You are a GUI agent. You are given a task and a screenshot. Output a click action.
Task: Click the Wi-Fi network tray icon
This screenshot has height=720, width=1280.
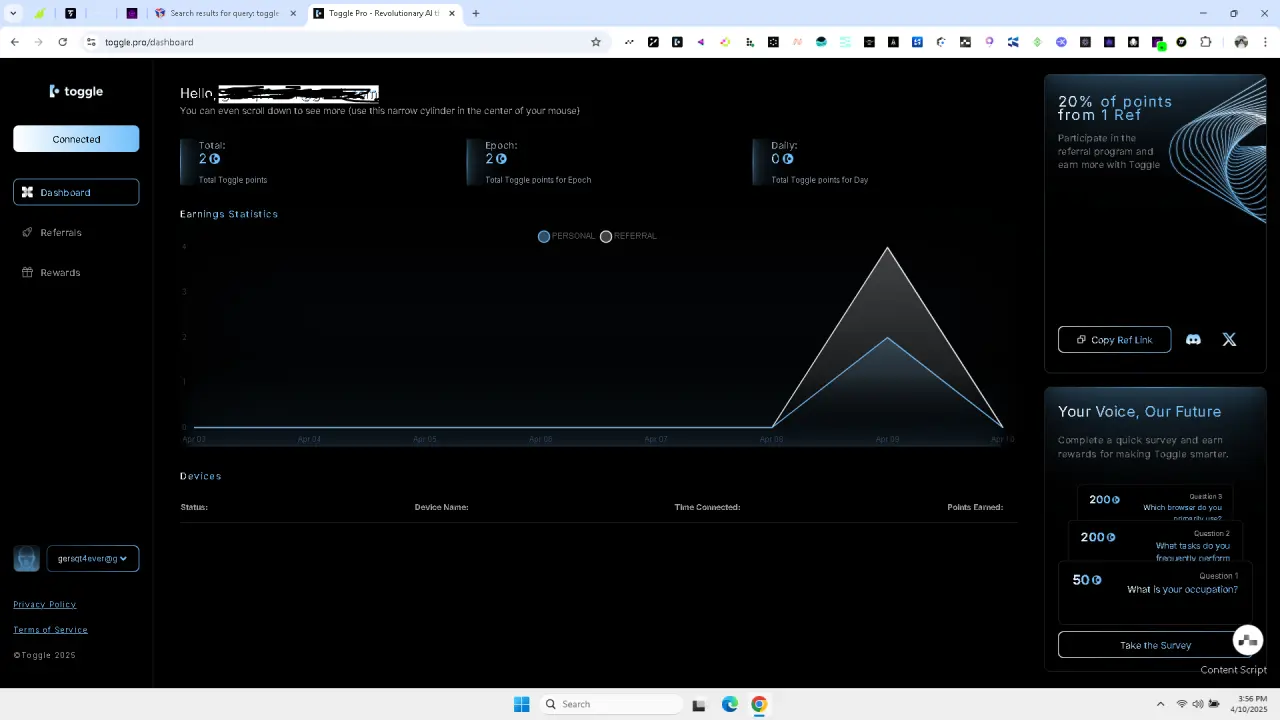(1182, 704)
